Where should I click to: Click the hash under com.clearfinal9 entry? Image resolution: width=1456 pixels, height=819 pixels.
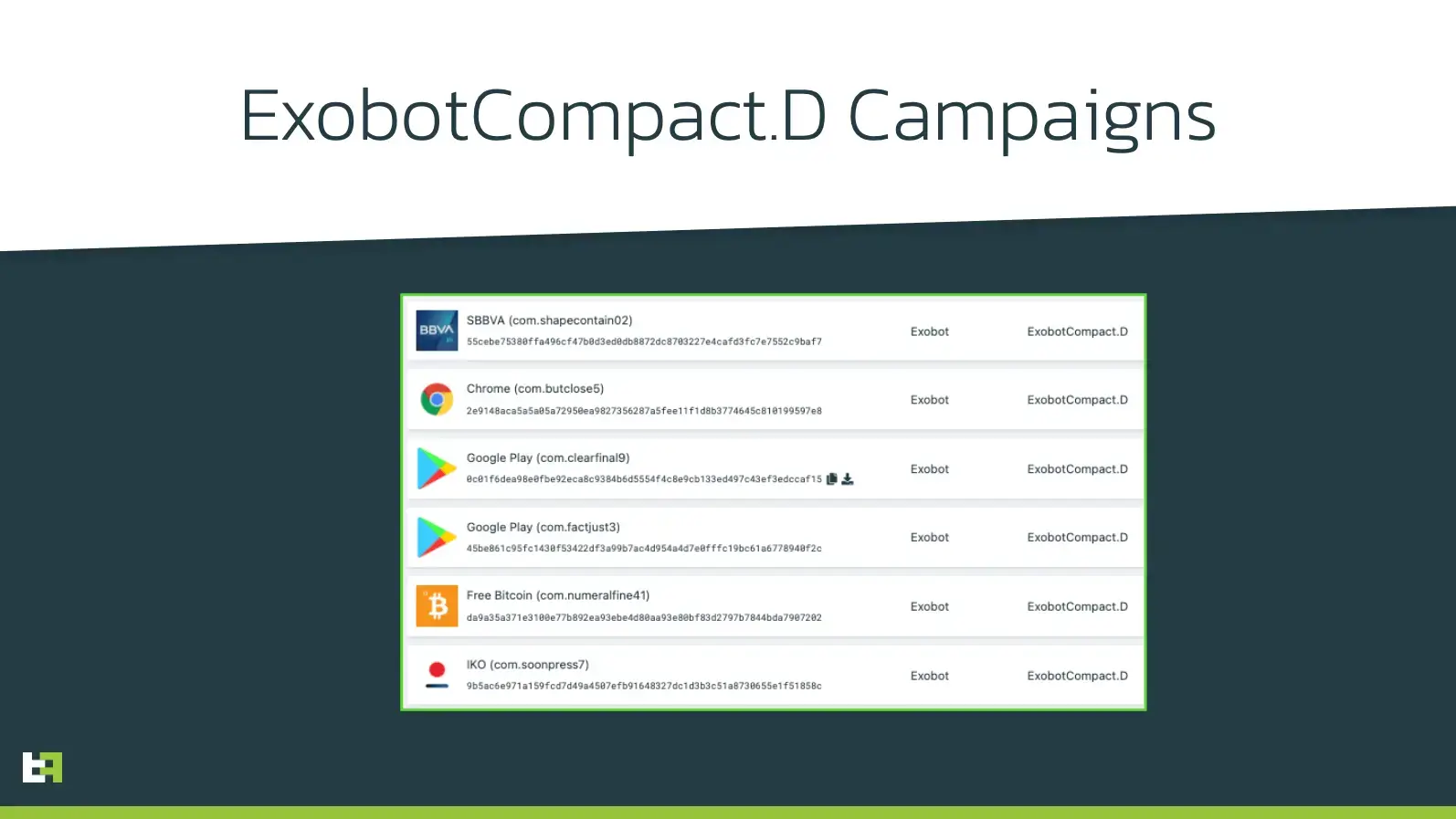(x=644, y=479)
